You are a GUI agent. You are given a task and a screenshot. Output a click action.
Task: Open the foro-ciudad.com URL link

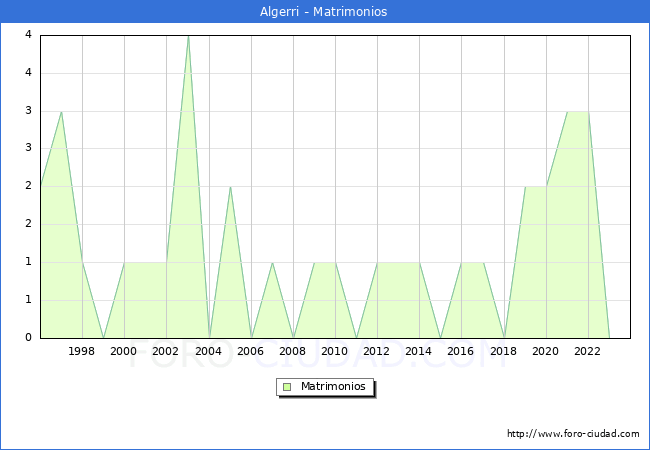point(573,434)
